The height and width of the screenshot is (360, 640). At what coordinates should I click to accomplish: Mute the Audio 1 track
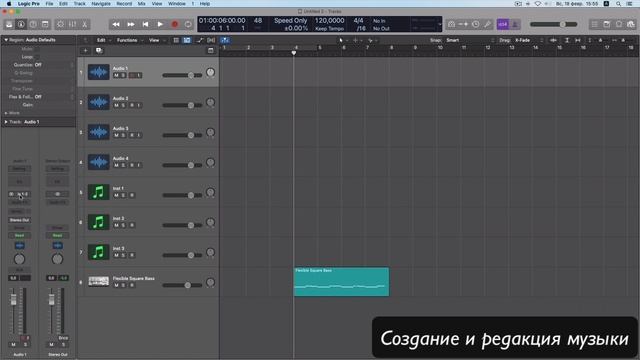[116, 76]
